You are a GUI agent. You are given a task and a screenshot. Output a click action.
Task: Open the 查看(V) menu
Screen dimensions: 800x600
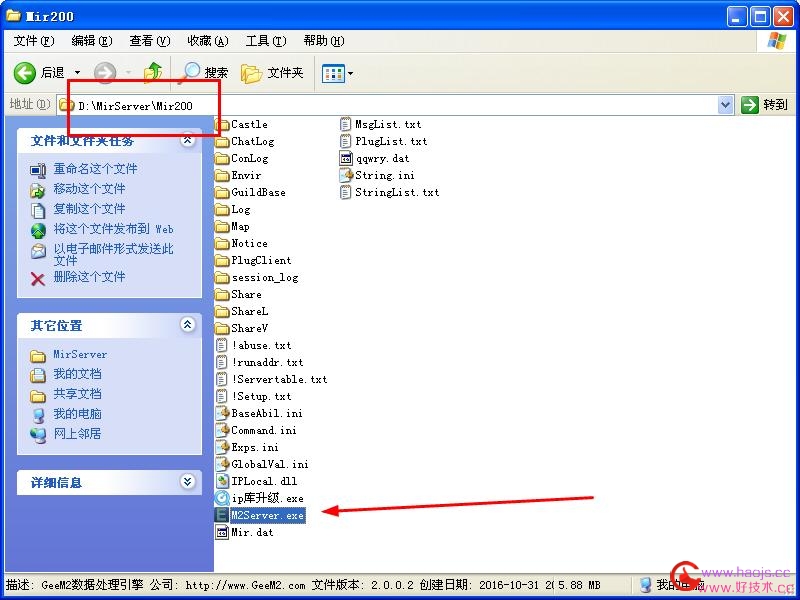click(x=149, y=41)
